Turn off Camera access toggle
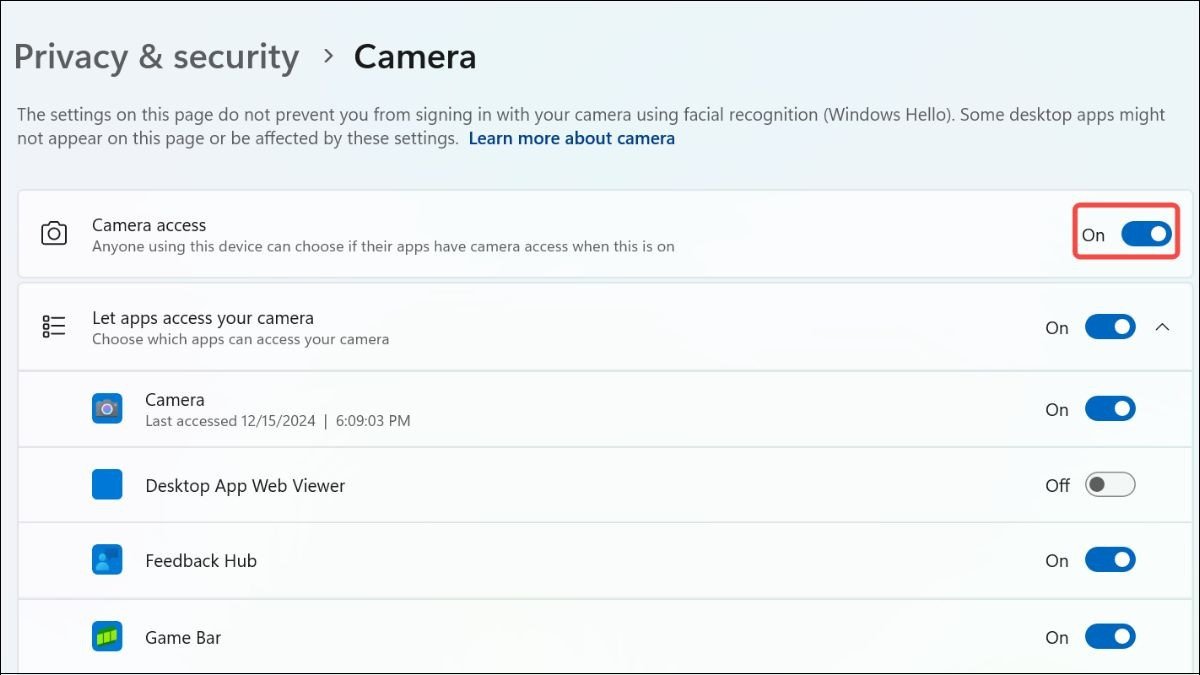The height and width of the screenshot is (675, 1200). [1146, 233]
